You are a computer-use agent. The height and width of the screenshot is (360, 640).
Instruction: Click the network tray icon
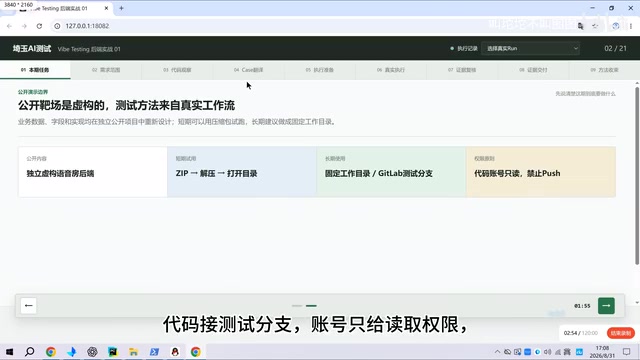tap(558, 352)
